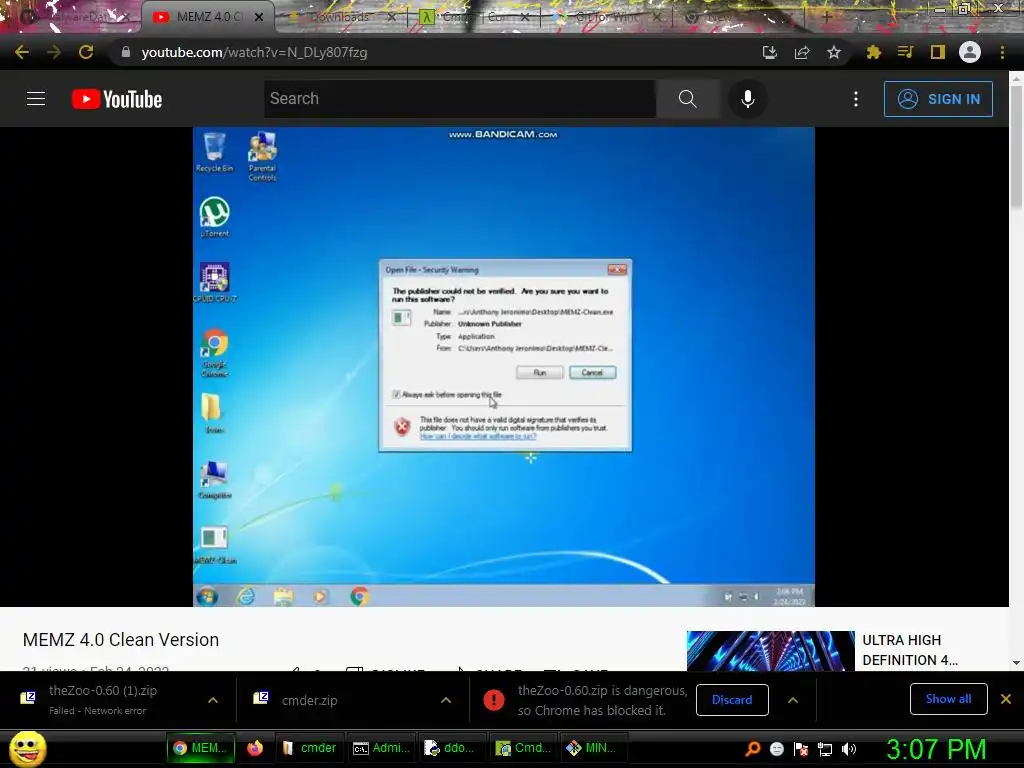
Task: Click the YouTube search magnifier button
Action: (x=688, y=99)
